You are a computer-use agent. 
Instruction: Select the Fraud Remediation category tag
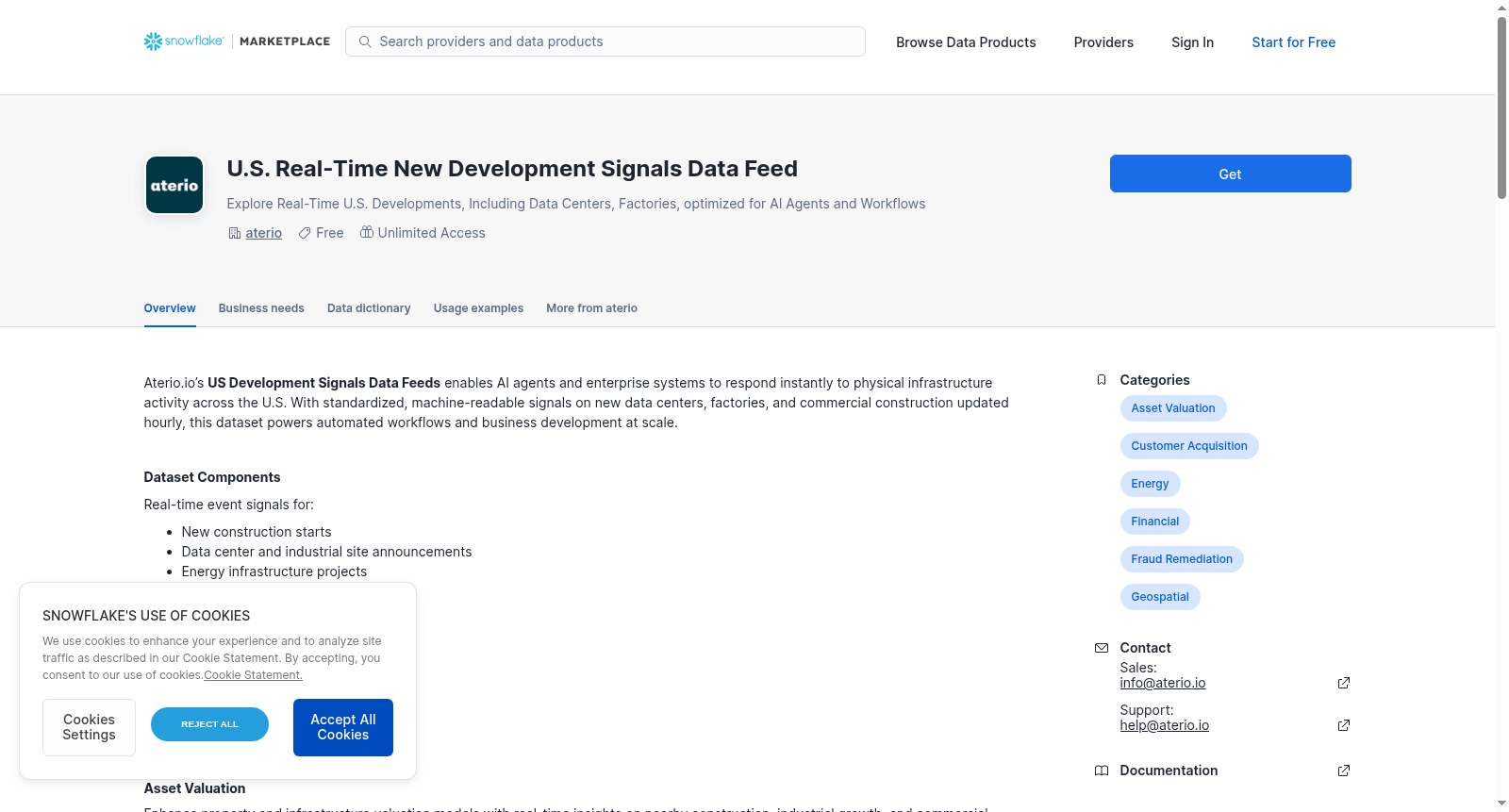(x=1182, y=559)
